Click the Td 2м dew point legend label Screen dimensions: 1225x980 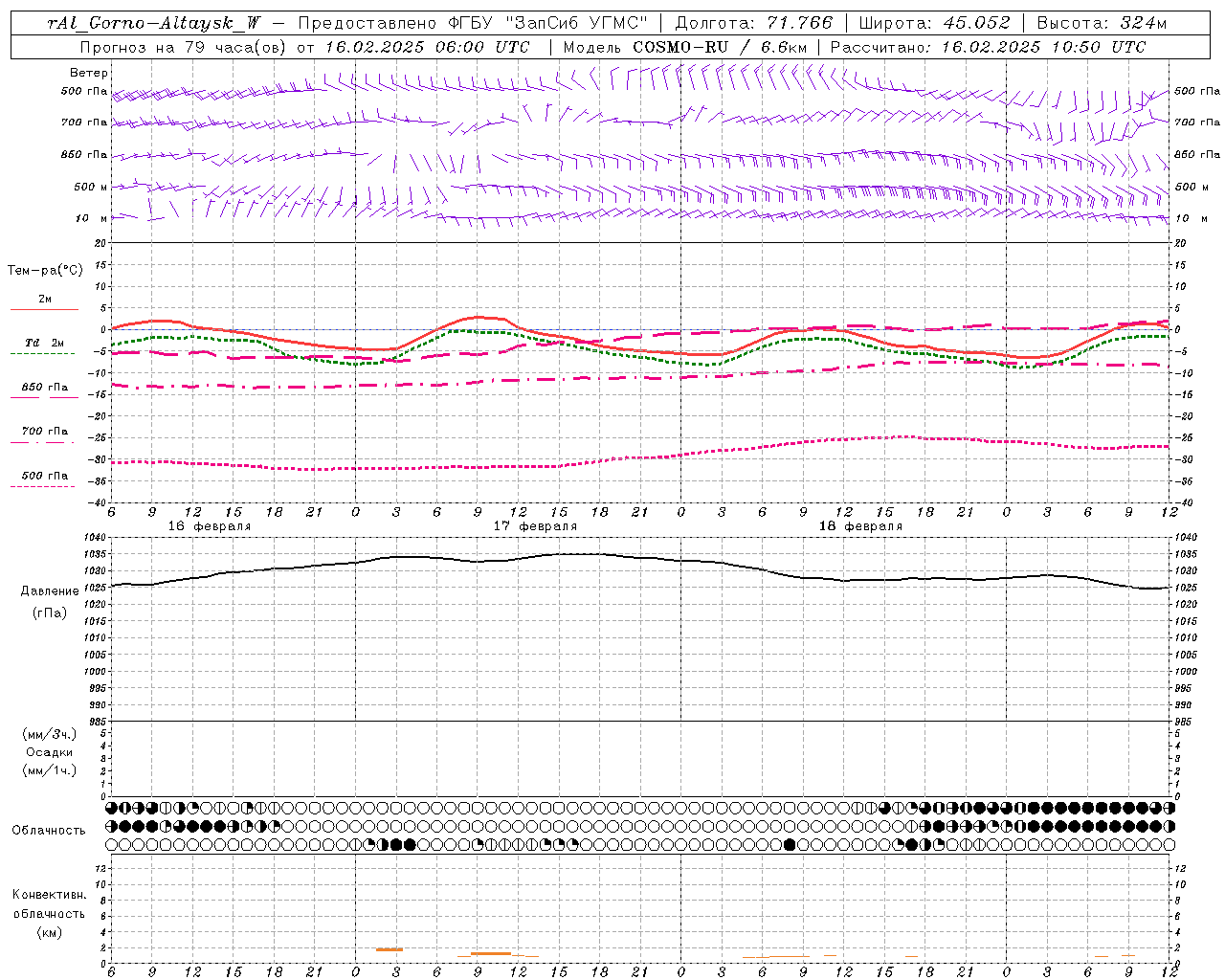45,343
